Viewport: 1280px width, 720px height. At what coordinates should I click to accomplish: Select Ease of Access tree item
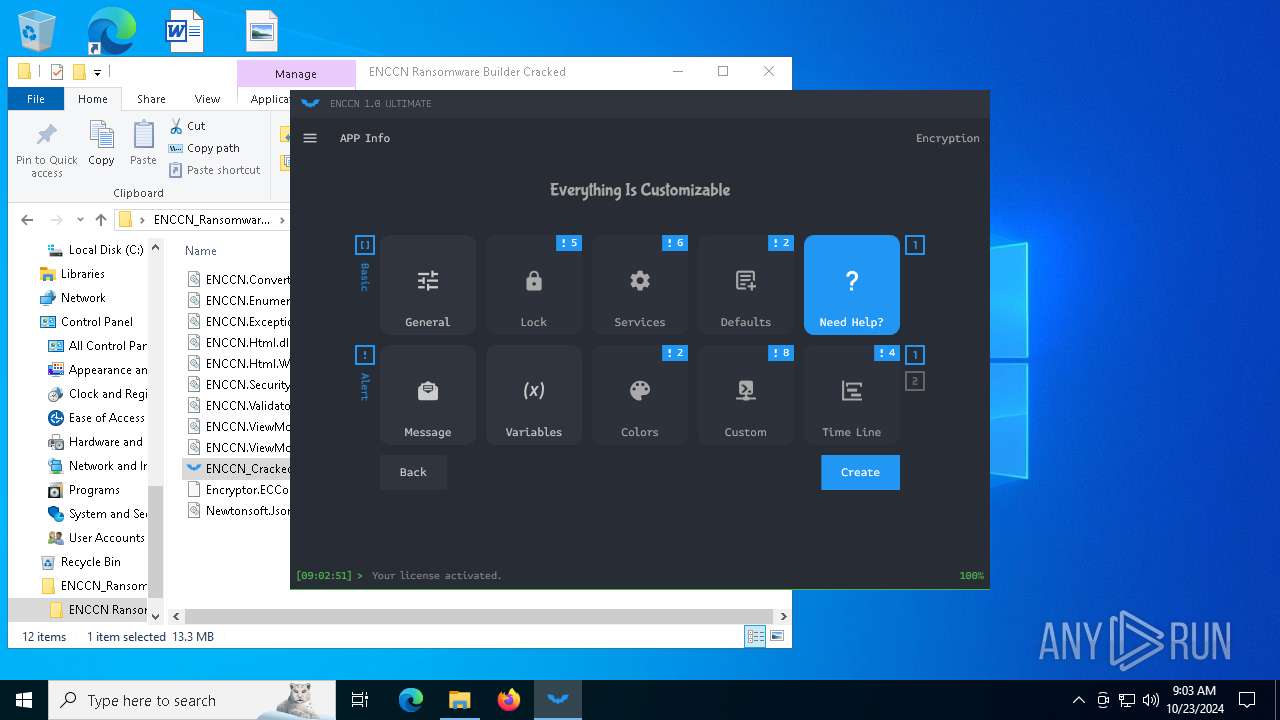[96, 418]
